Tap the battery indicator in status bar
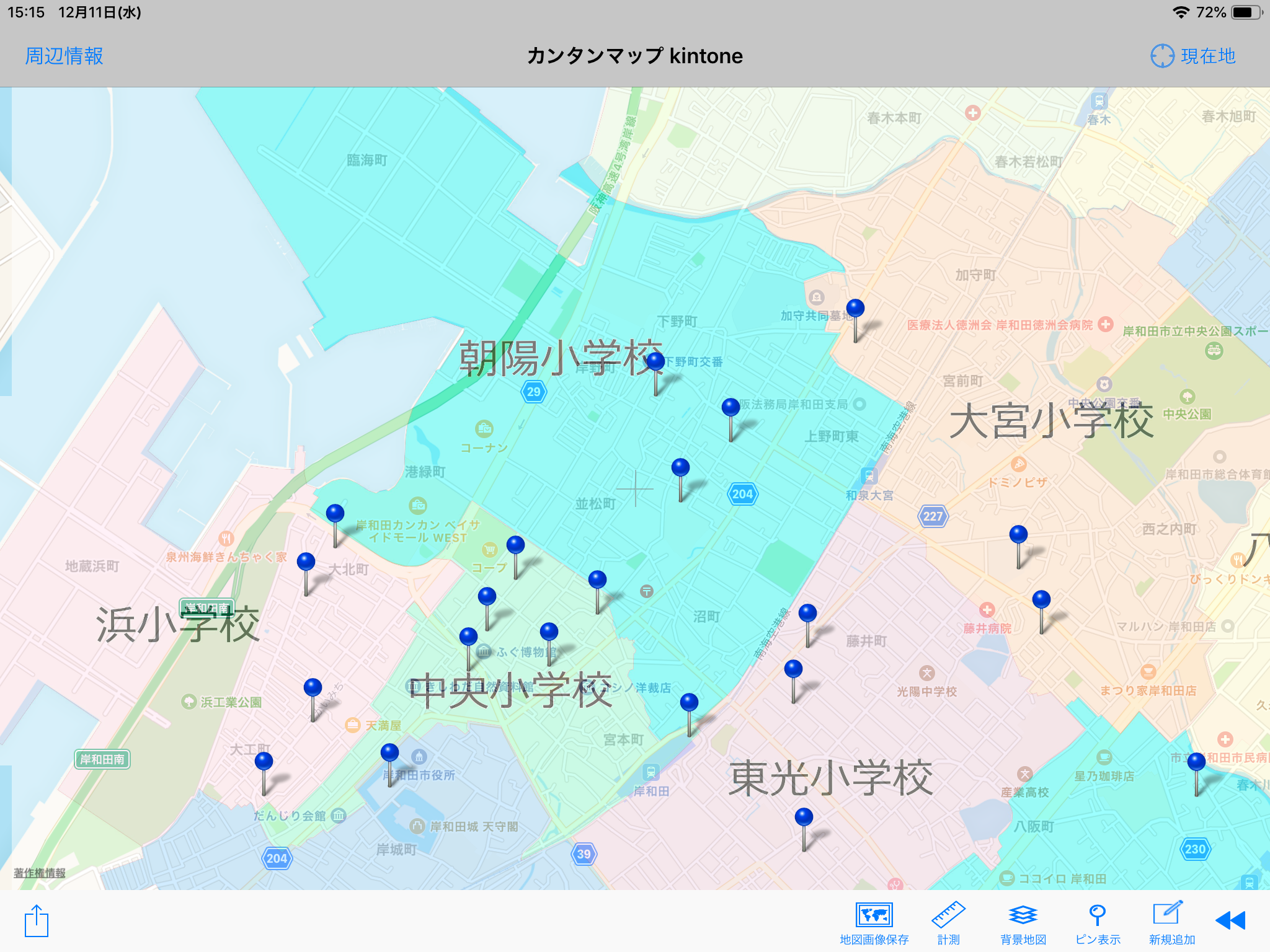Screen dimensions: 1270x952 1246,12
